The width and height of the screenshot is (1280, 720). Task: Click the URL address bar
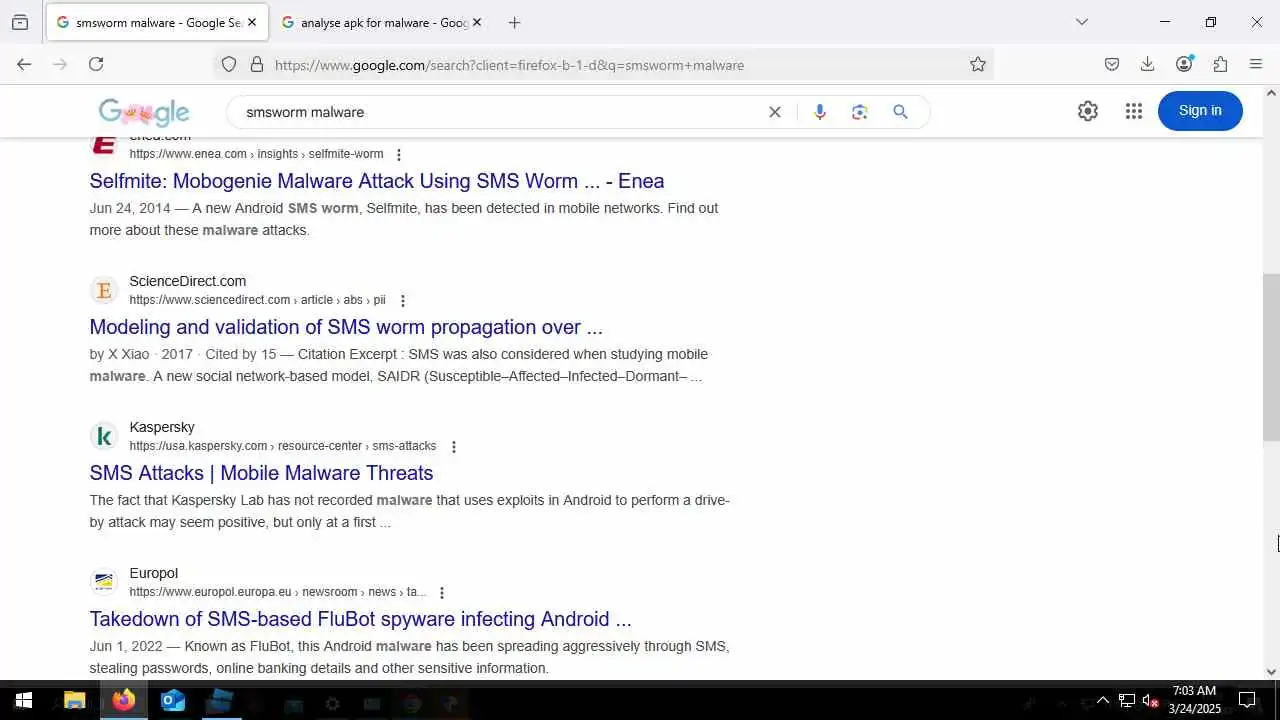[605, 64]
